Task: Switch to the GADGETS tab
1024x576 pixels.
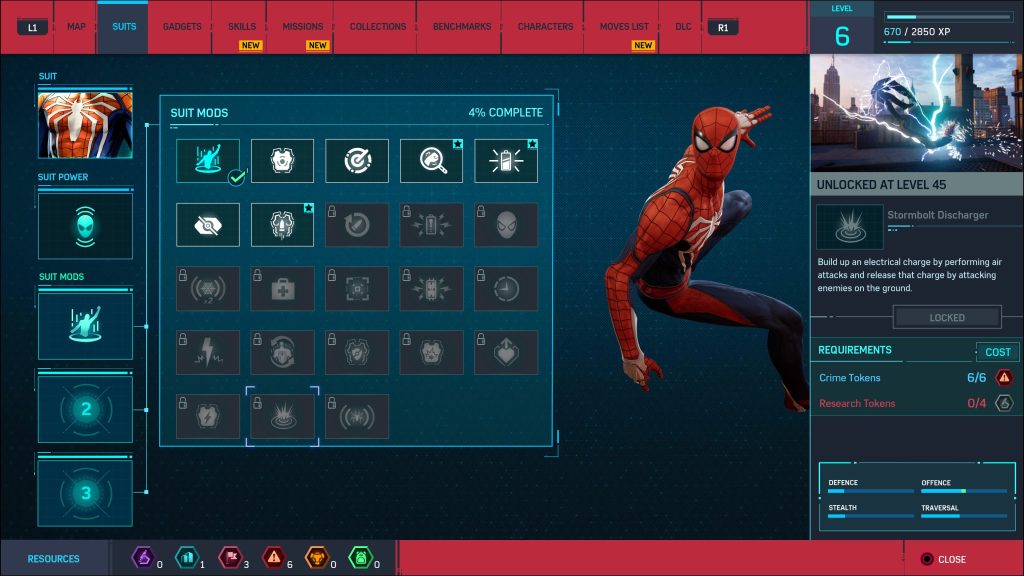Action: tap(180, 27)
